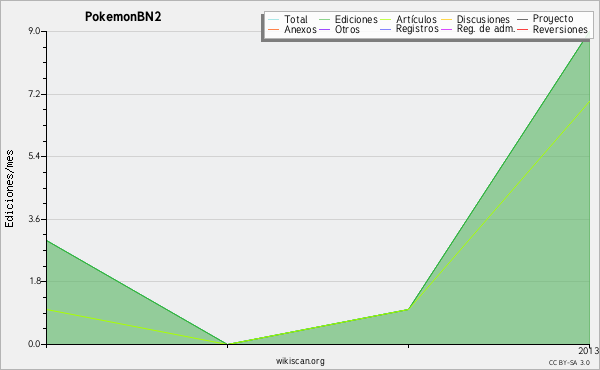The width and height of the screenshot is (600, 370).
Task: Click the 0.0 y-axis label
Action: (34, 344)
